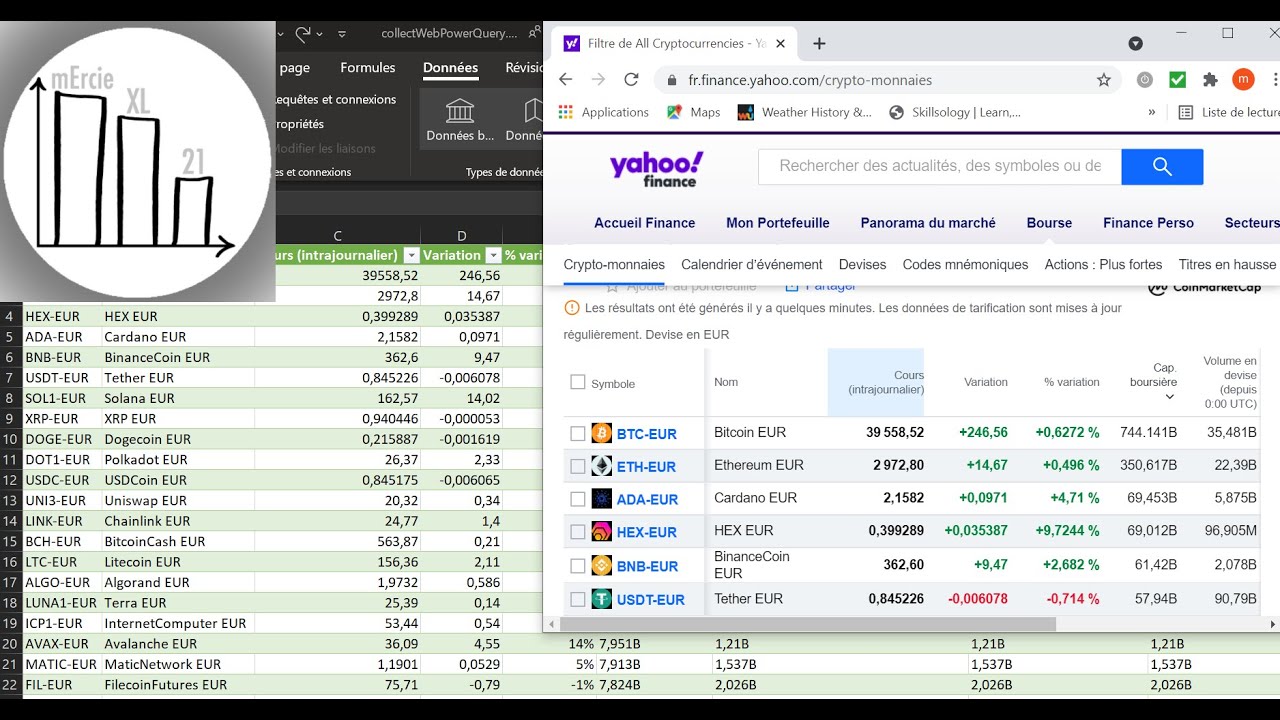Click the tab search down-arrow circle
This screenshot has width=1280, height=720.
[x=1135, y=44]
